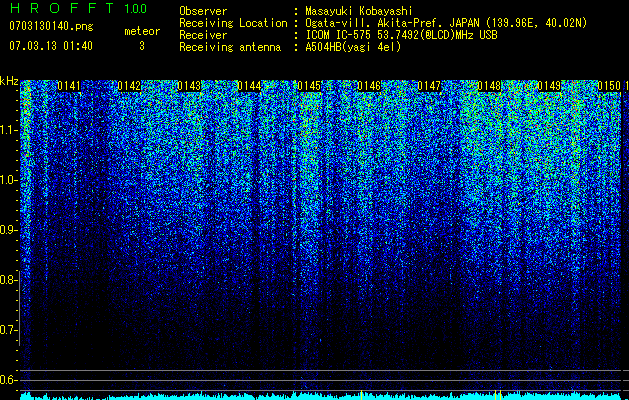Click the 0148 time marker

(489, 86)
